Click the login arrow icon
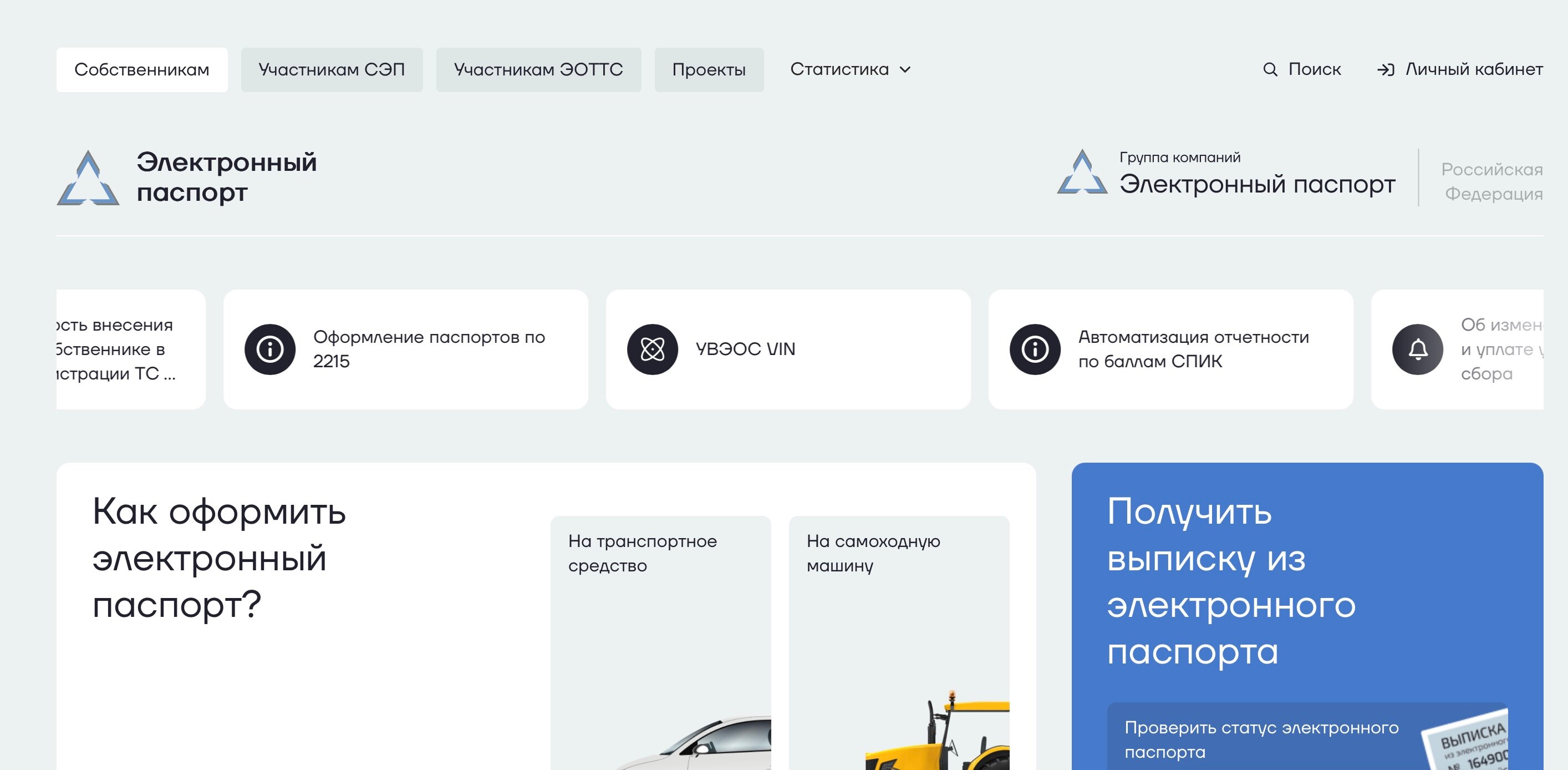This screenshot has width=1568, height=770. coord(1386,69)
